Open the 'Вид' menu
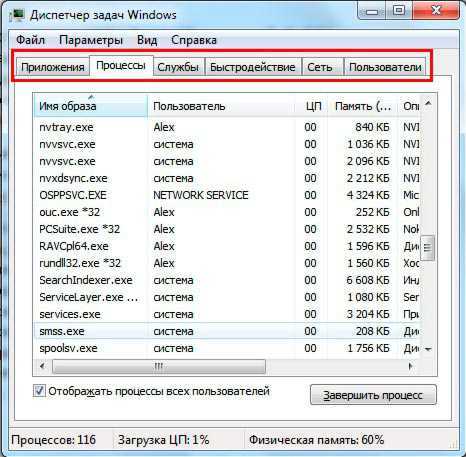This screenshot has height=457, width=466. click(147, 40)
